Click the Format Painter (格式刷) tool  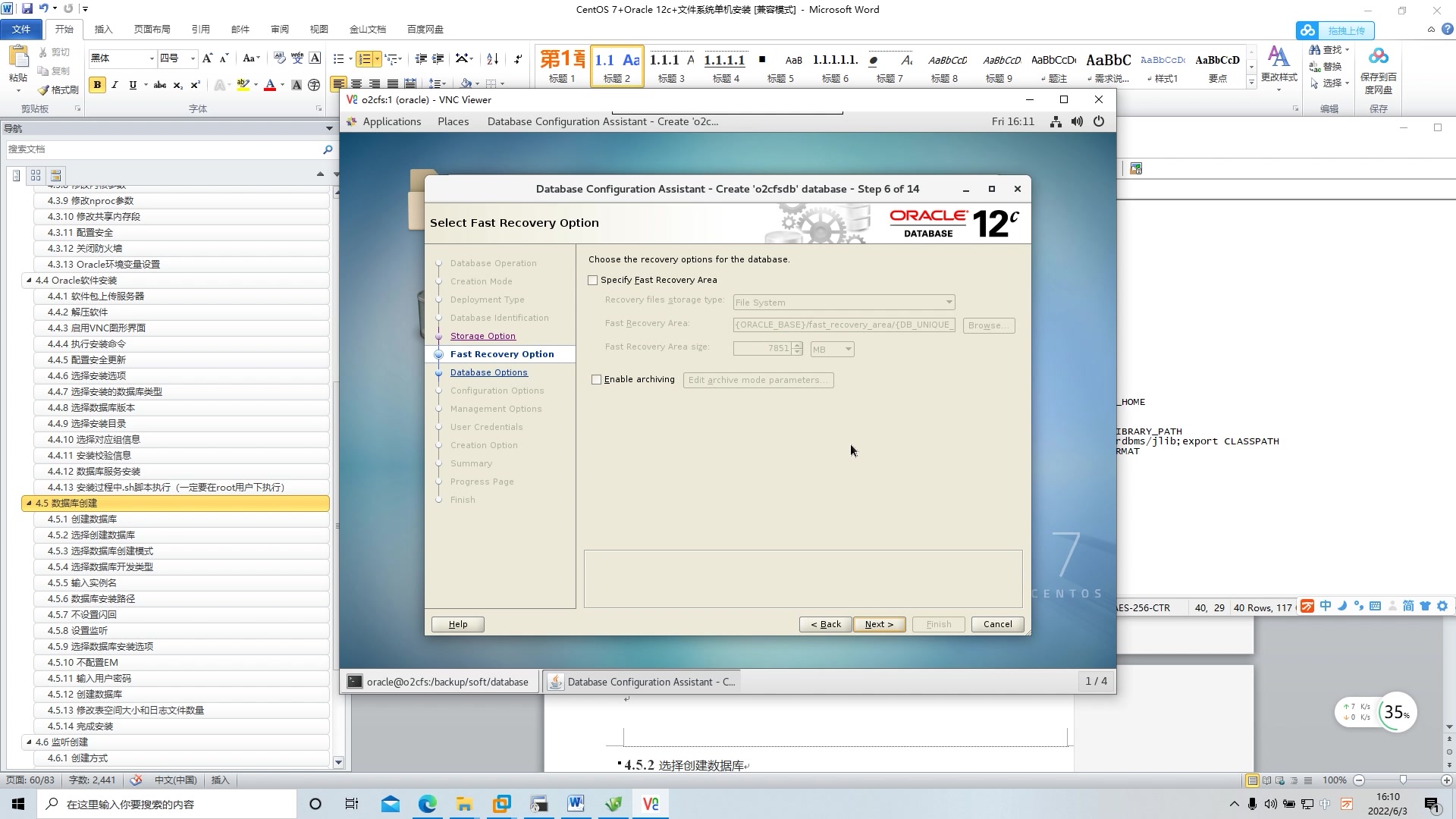58,89
